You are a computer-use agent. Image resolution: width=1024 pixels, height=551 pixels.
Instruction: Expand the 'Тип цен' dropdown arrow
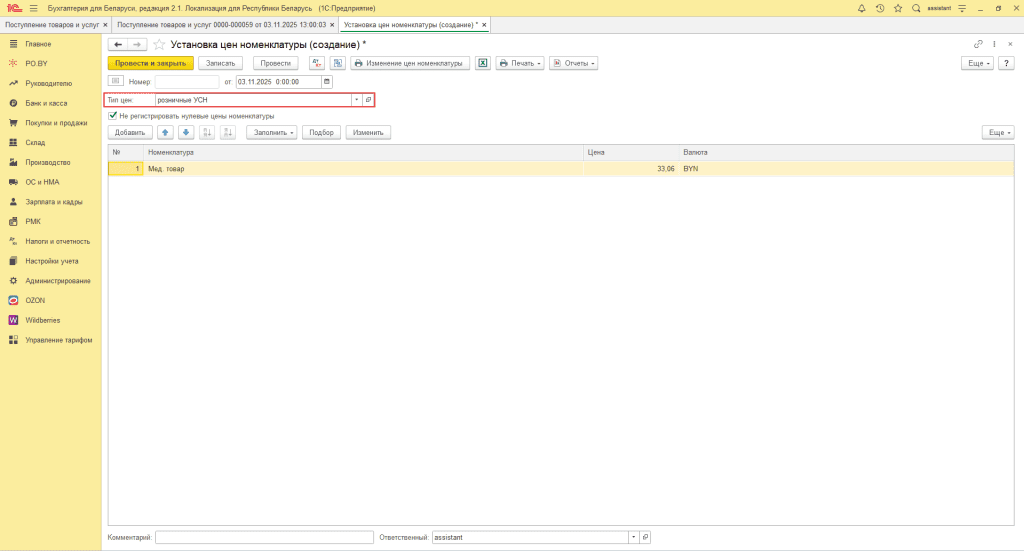pyautogui.click(x=356, y=100)
